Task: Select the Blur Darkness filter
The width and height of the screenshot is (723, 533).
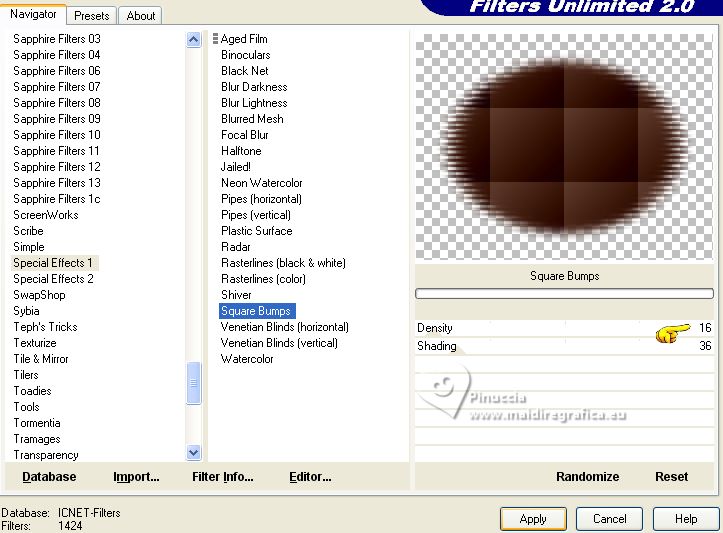Action: [254, 87]
